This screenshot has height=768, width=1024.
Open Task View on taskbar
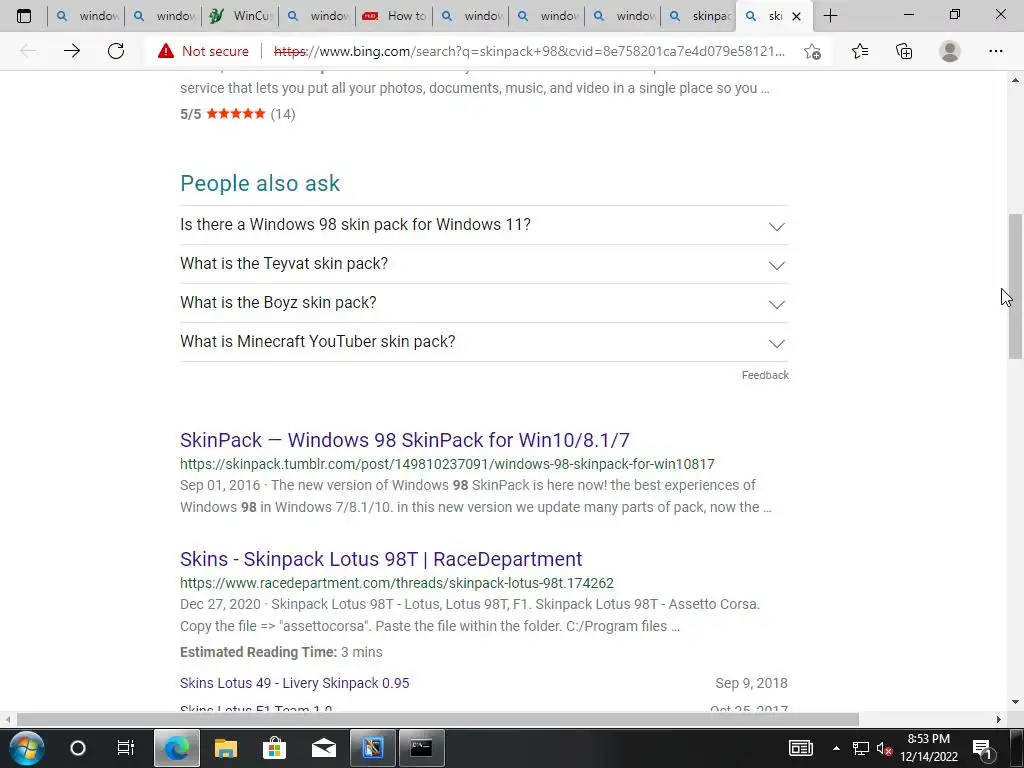(125, 748)
